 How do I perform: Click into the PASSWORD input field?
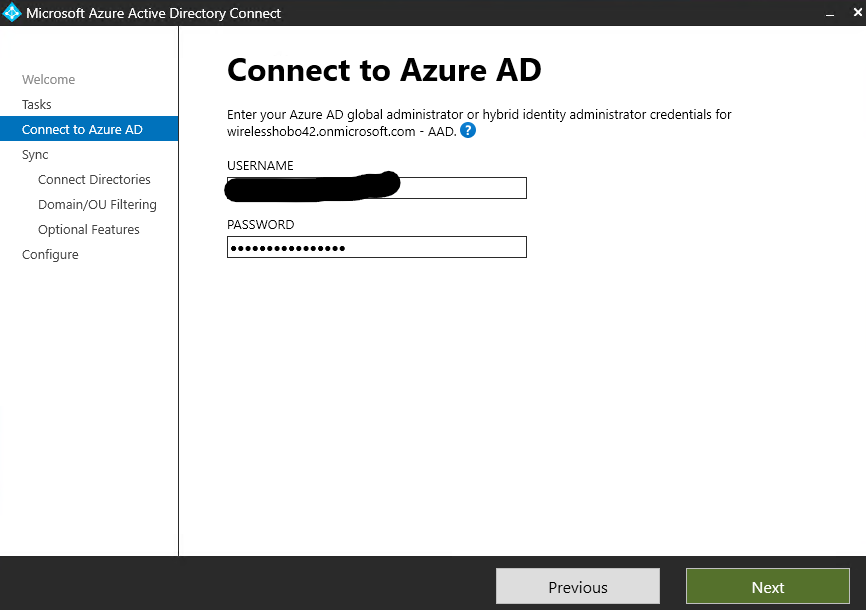pos(376,247)
